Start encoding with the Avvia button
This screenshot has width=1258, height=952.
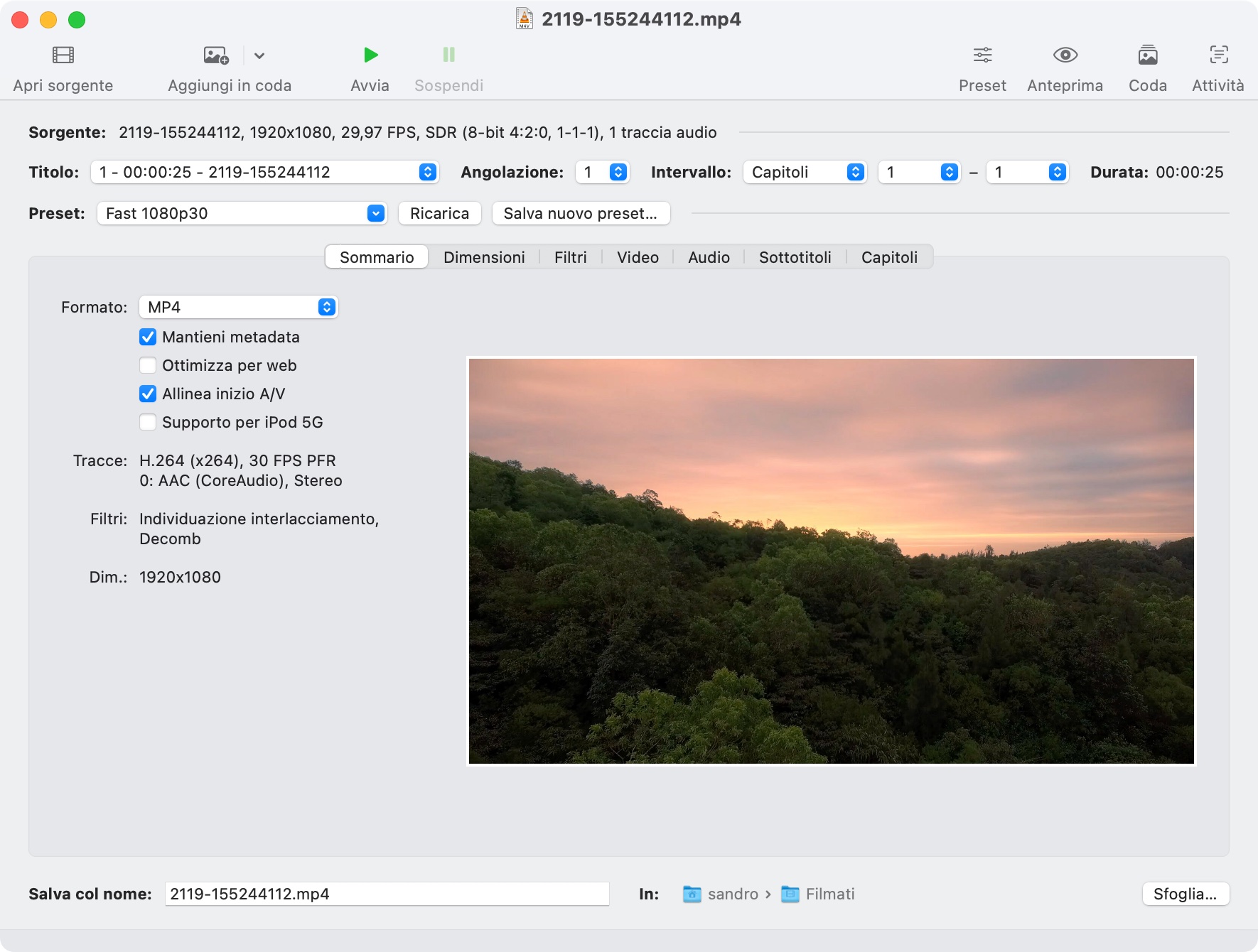[370, 55]
